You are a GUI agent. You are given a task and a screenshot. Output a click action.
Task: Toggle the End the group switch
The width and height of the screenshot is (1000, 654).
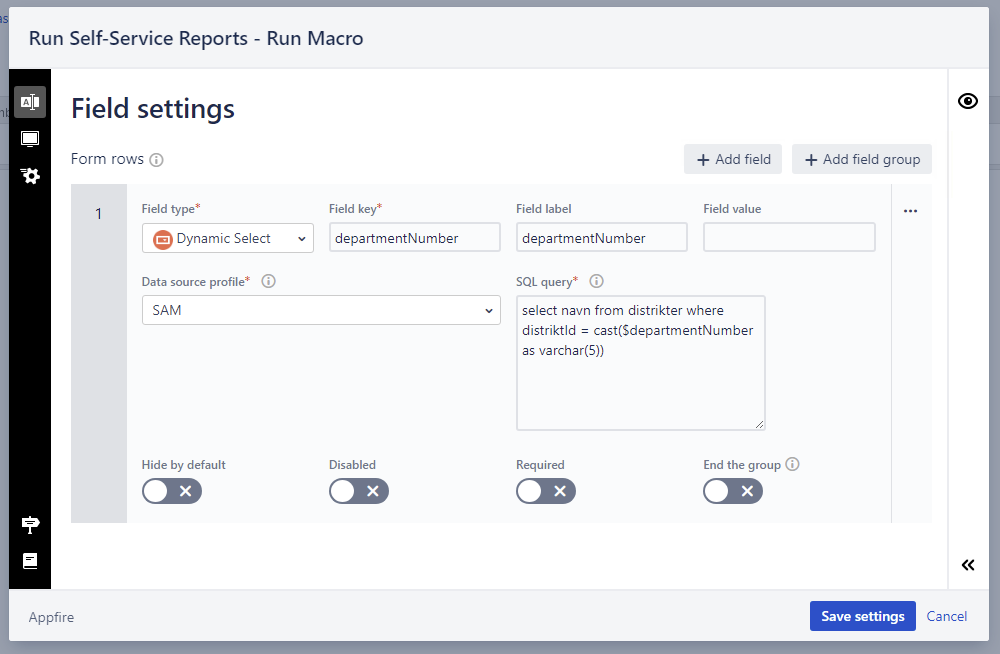[x=733, y=491]
